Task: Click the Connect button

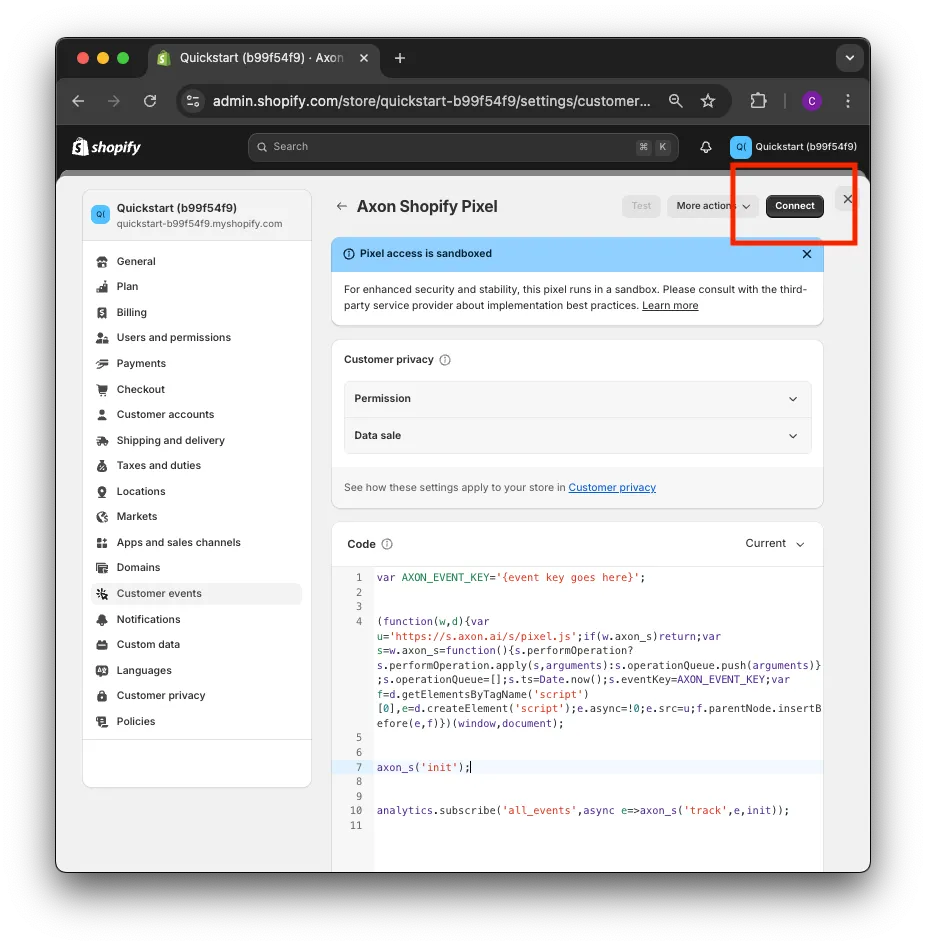Action: (x=794, y=206)
